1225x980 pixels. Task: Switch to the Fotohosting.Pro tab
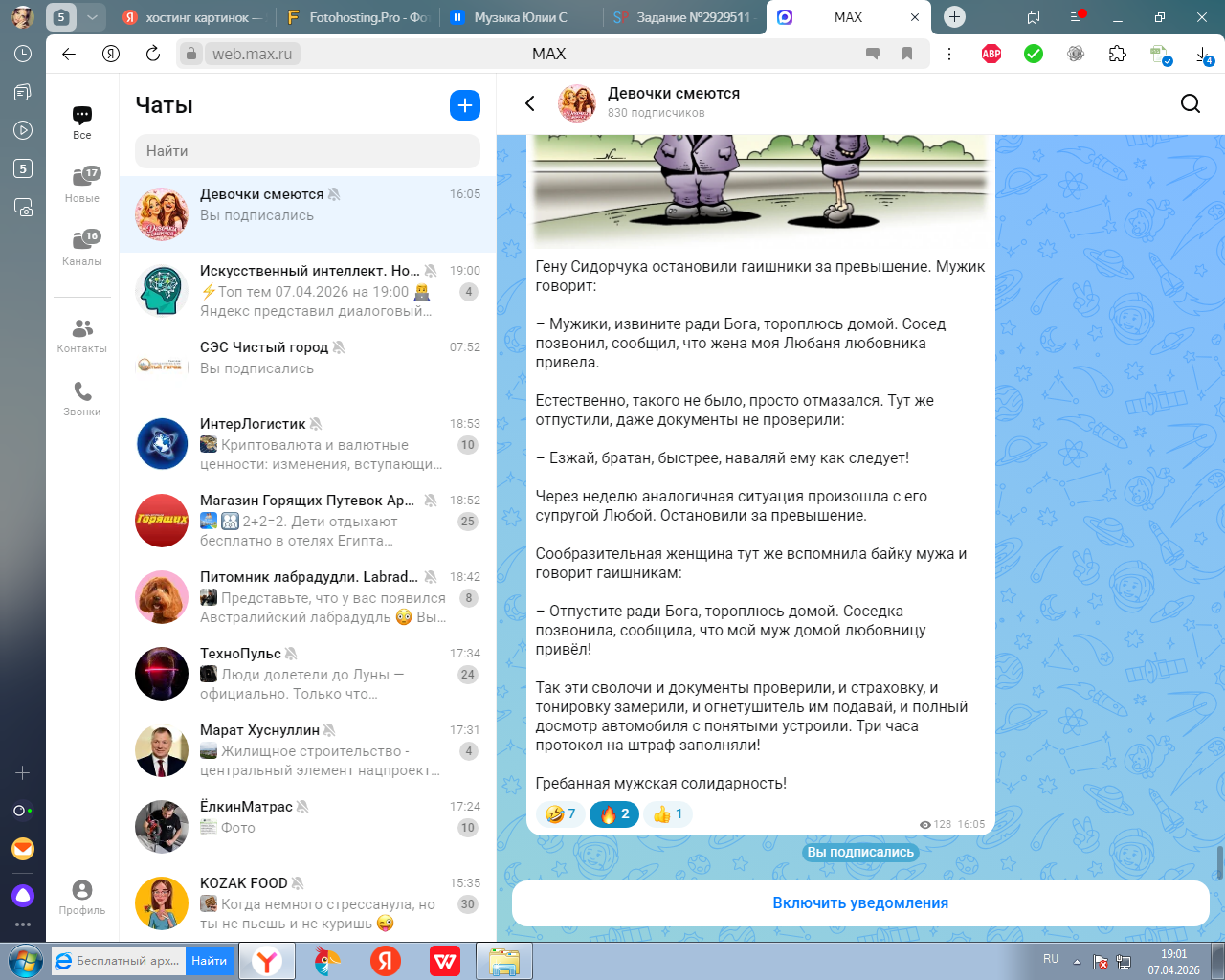[358, 17]
